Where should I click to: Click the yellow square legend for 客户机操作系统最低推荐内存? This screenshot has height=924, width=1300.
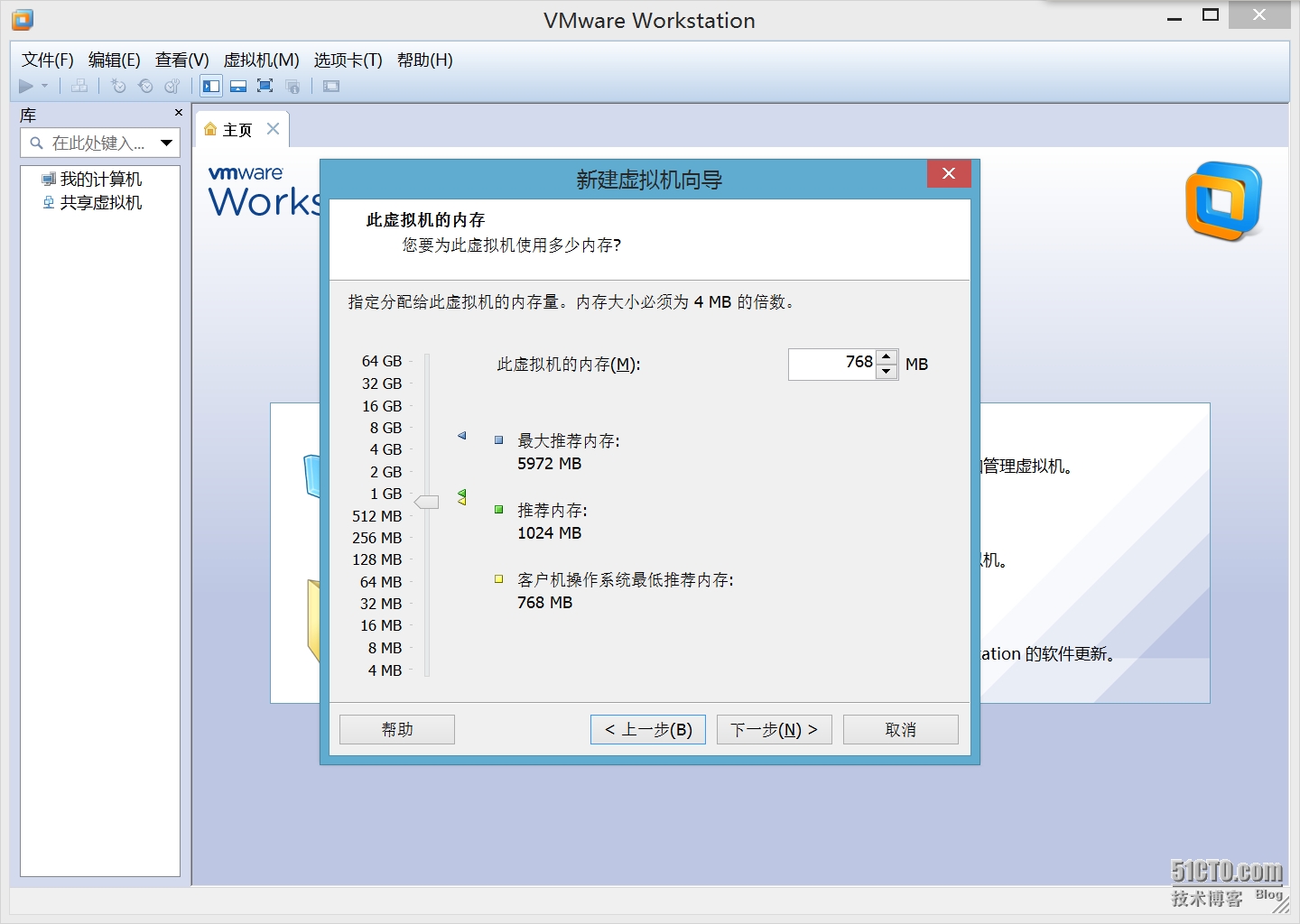[x=498, y=579]
